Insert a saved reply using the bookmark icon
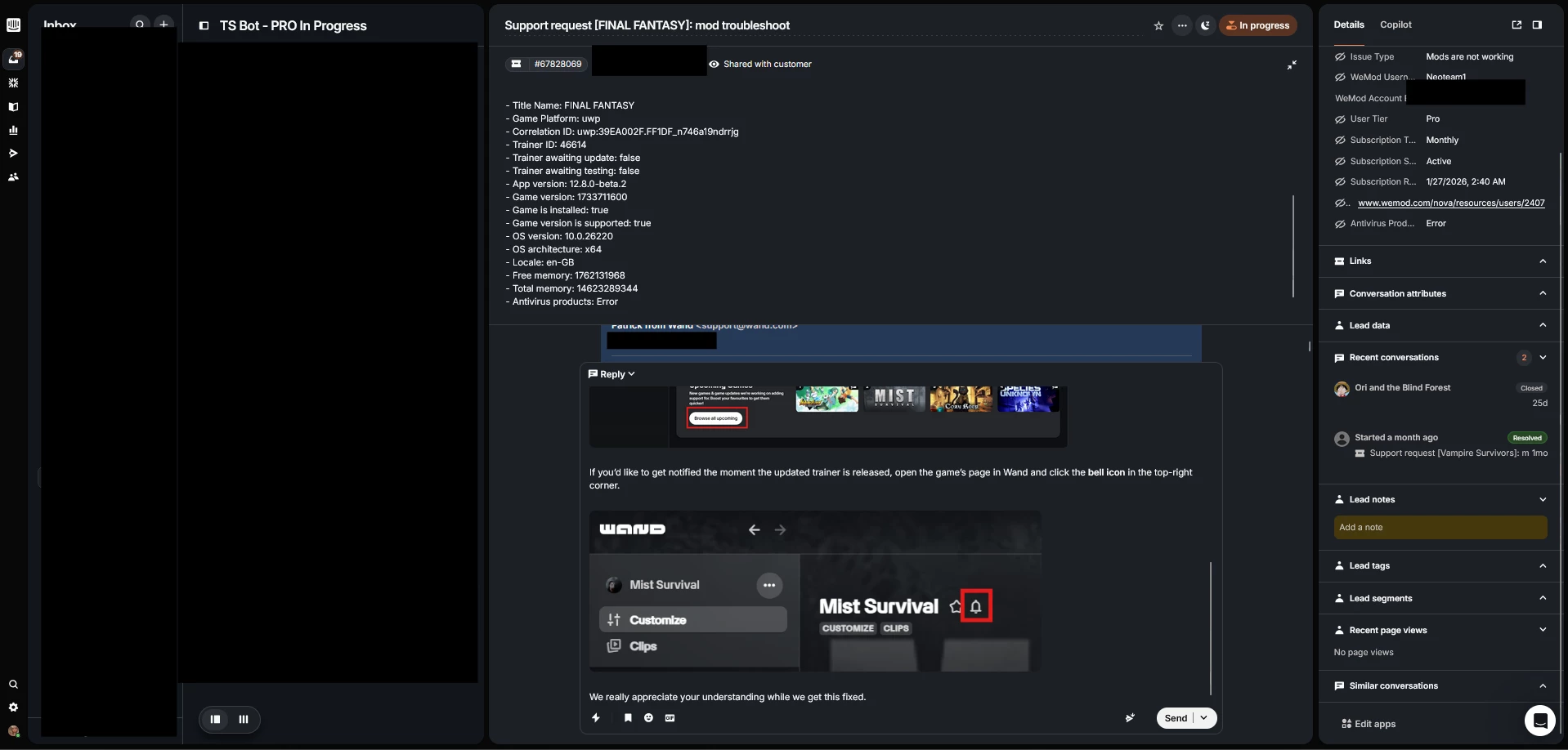 [628, 718]
